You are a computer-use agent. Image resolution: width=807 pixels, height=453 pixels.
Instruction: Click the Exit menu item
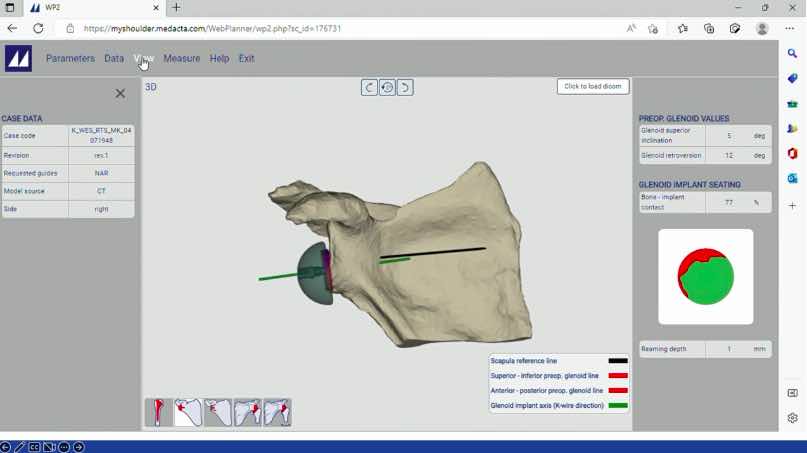[x=246, y=59]
